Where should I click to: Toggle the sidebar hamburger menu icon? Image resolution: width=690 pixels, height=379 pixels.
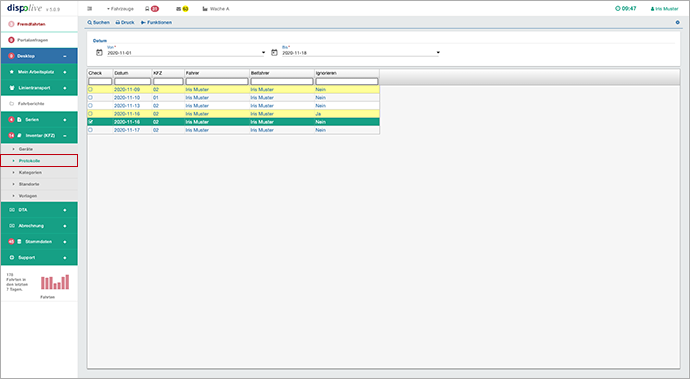tap(90, 9)
